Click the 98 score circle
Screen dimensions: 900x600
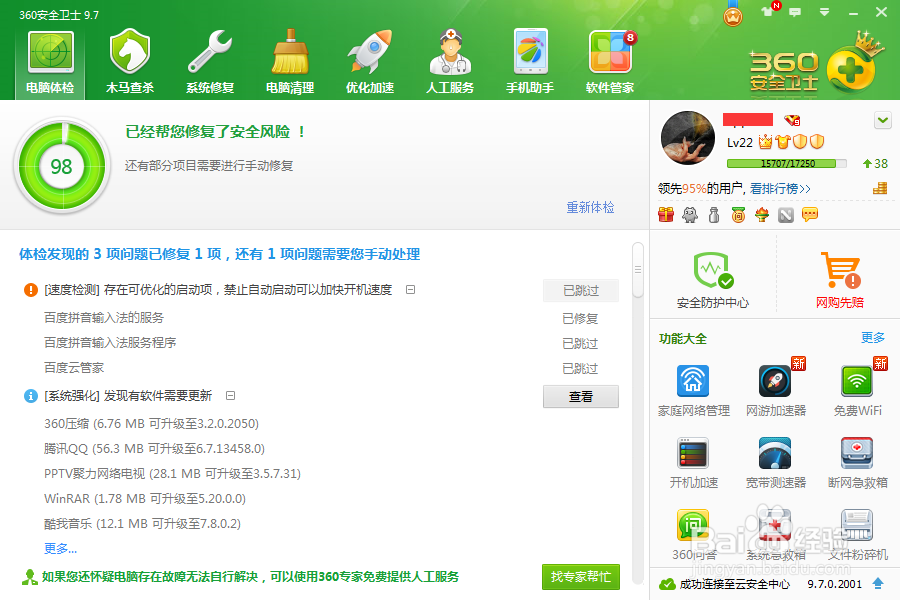(x=61, y=166)
